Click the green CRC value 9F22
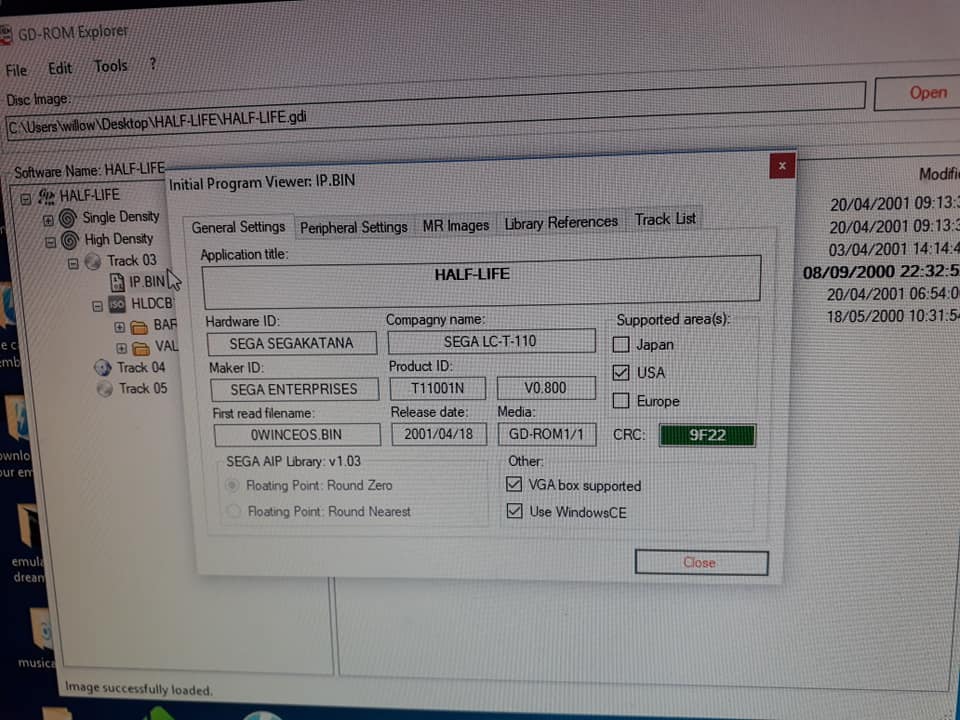The image size is (960, 720). 707,435
